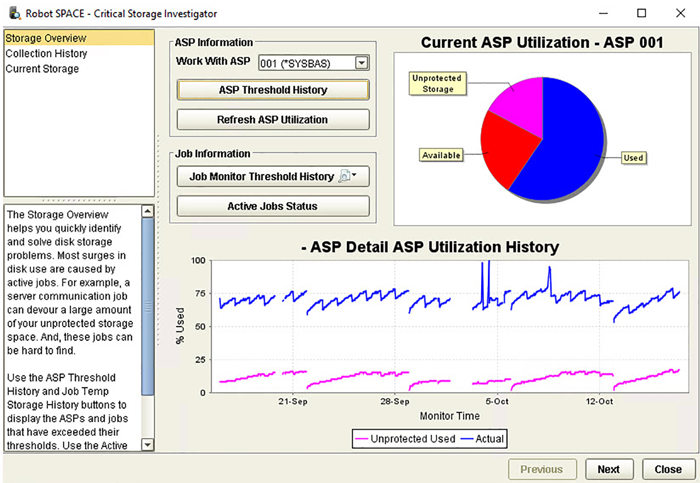Click the 25 value on % Used axis
The height and width of the screenshot is (483, 700).
click(x=200, y=359)
